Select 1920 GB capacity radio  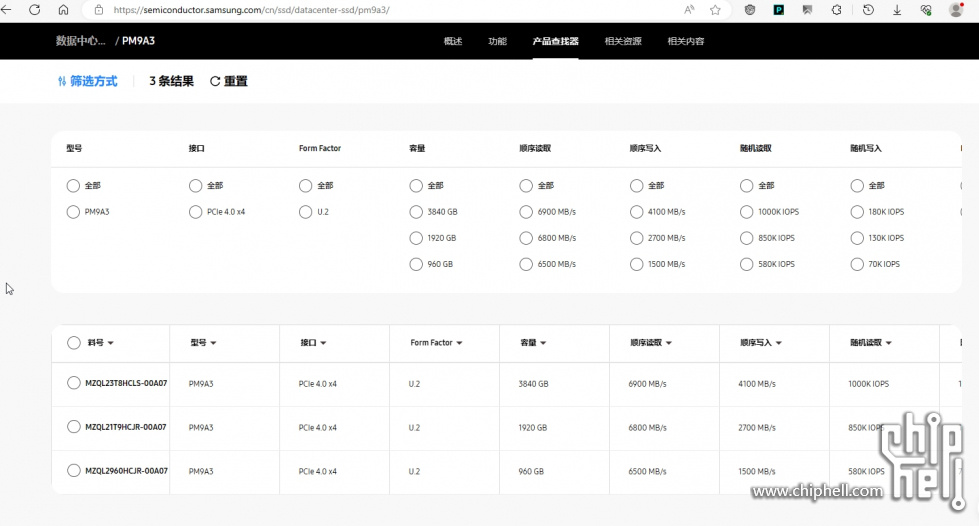416,238
